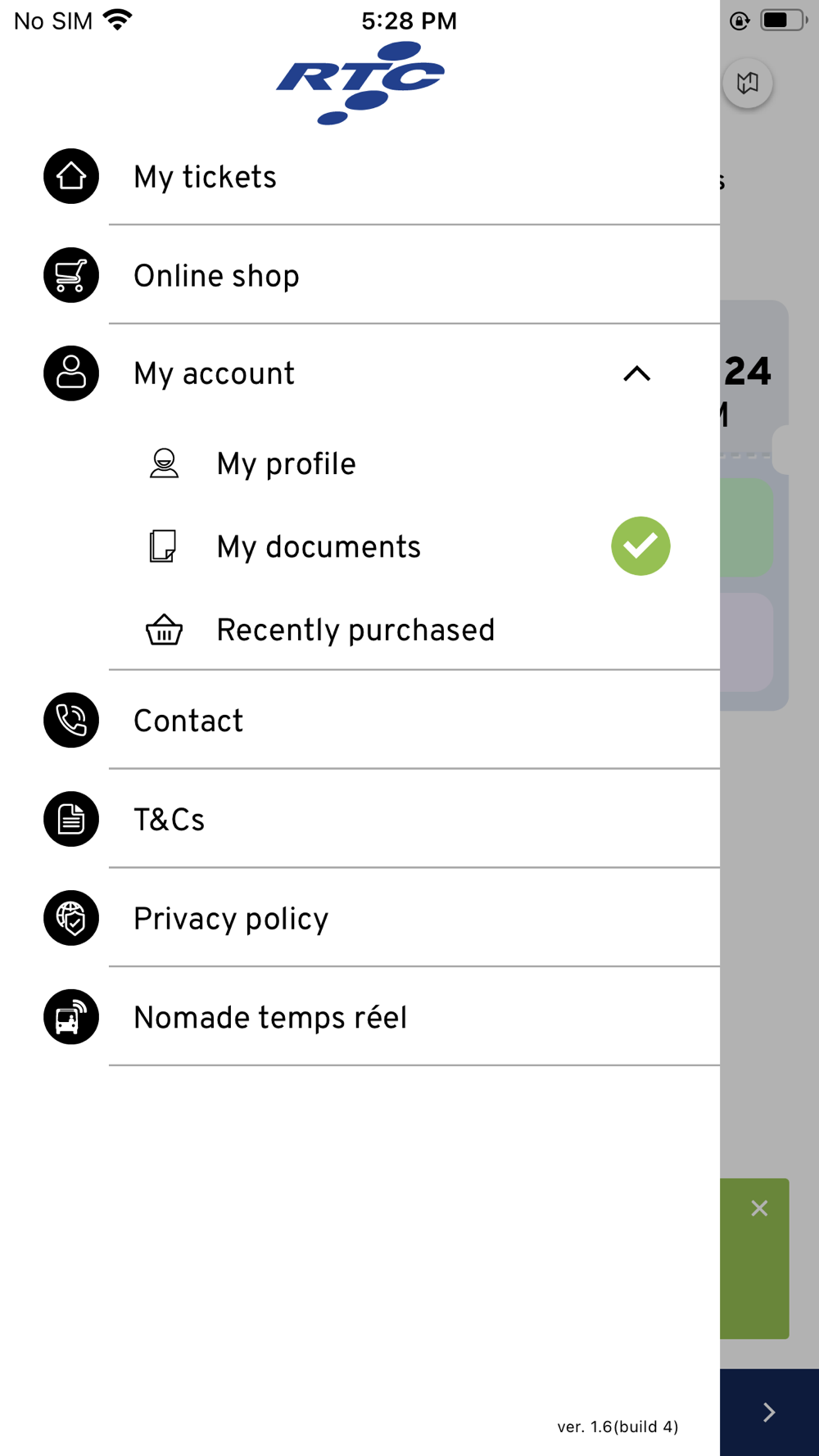819x1456 pixels.
Task: Tap the Privacy policy shield icon
Action: click(x=71, y=918)
